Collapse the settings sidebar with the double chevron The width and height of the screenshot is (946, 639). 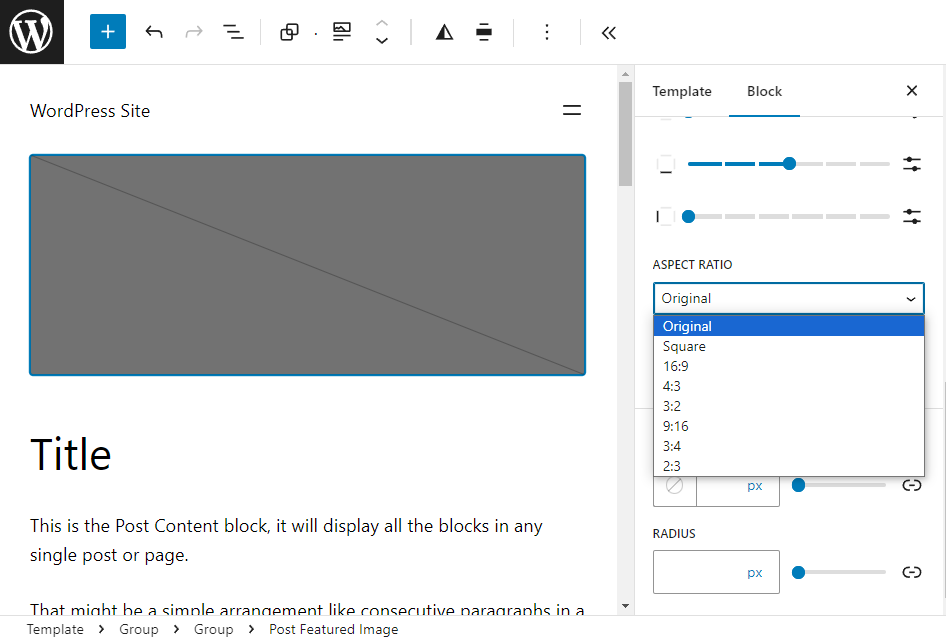coord(609,32)
